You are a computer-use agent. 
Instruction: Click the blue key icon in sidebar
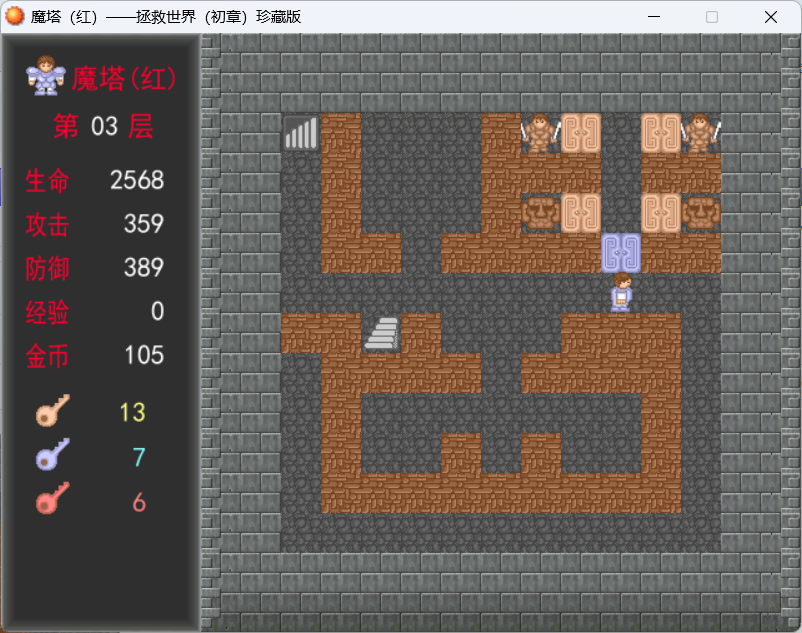click(52, 454)
